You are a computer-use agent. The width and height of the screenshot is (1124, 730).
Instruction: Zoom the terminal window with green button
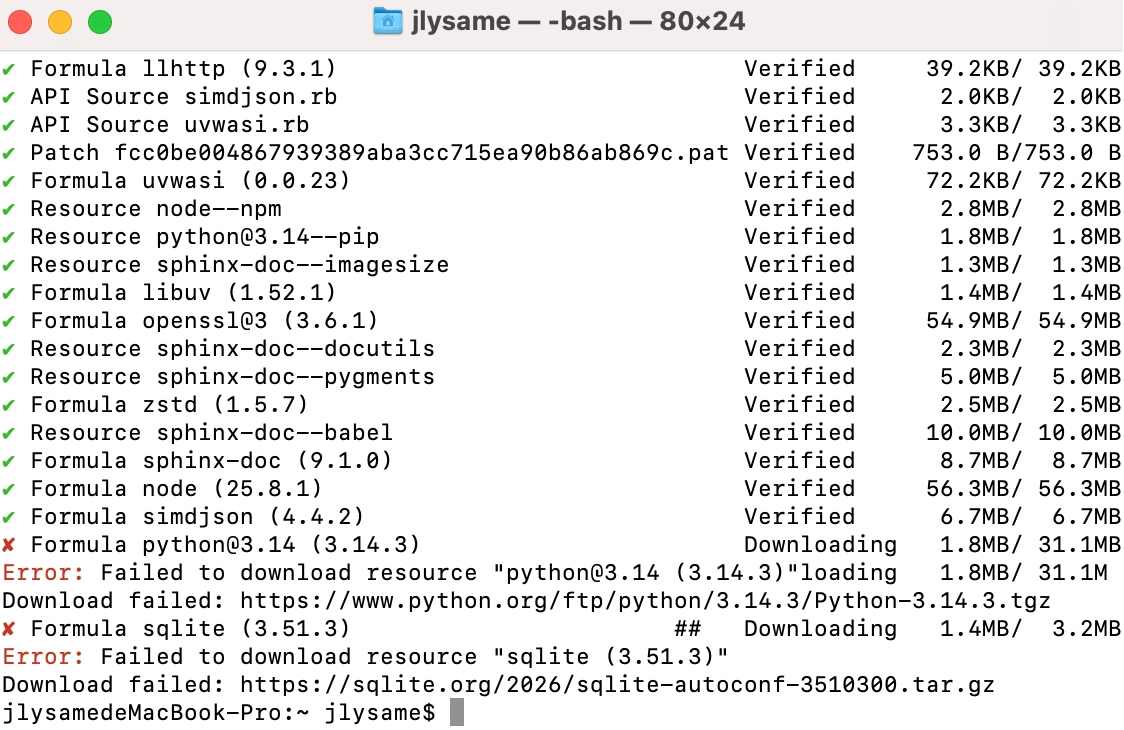point(100,21)
